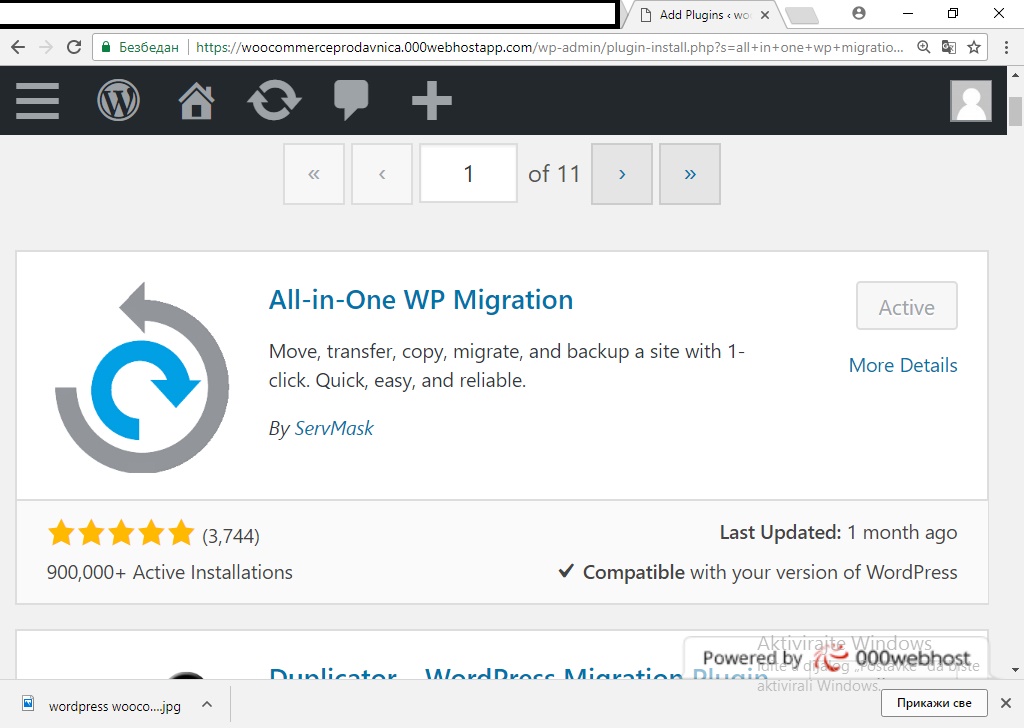The image size is (1024, 728).
Task: Click the Chrome profile person icon
Action: pos(859,13)
